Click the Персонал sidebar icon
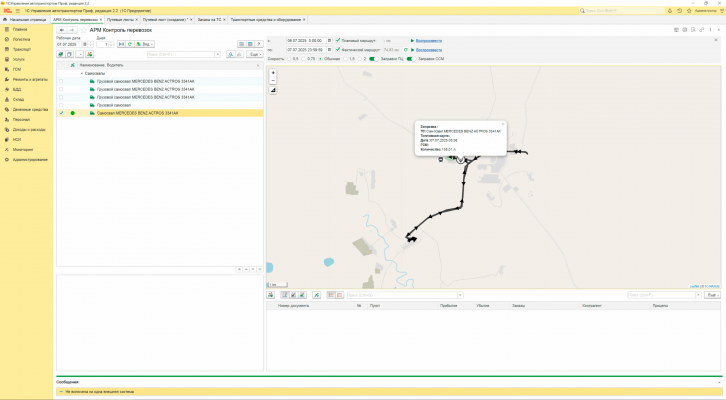This screenshot has width=726, height=400. point(6,119)
